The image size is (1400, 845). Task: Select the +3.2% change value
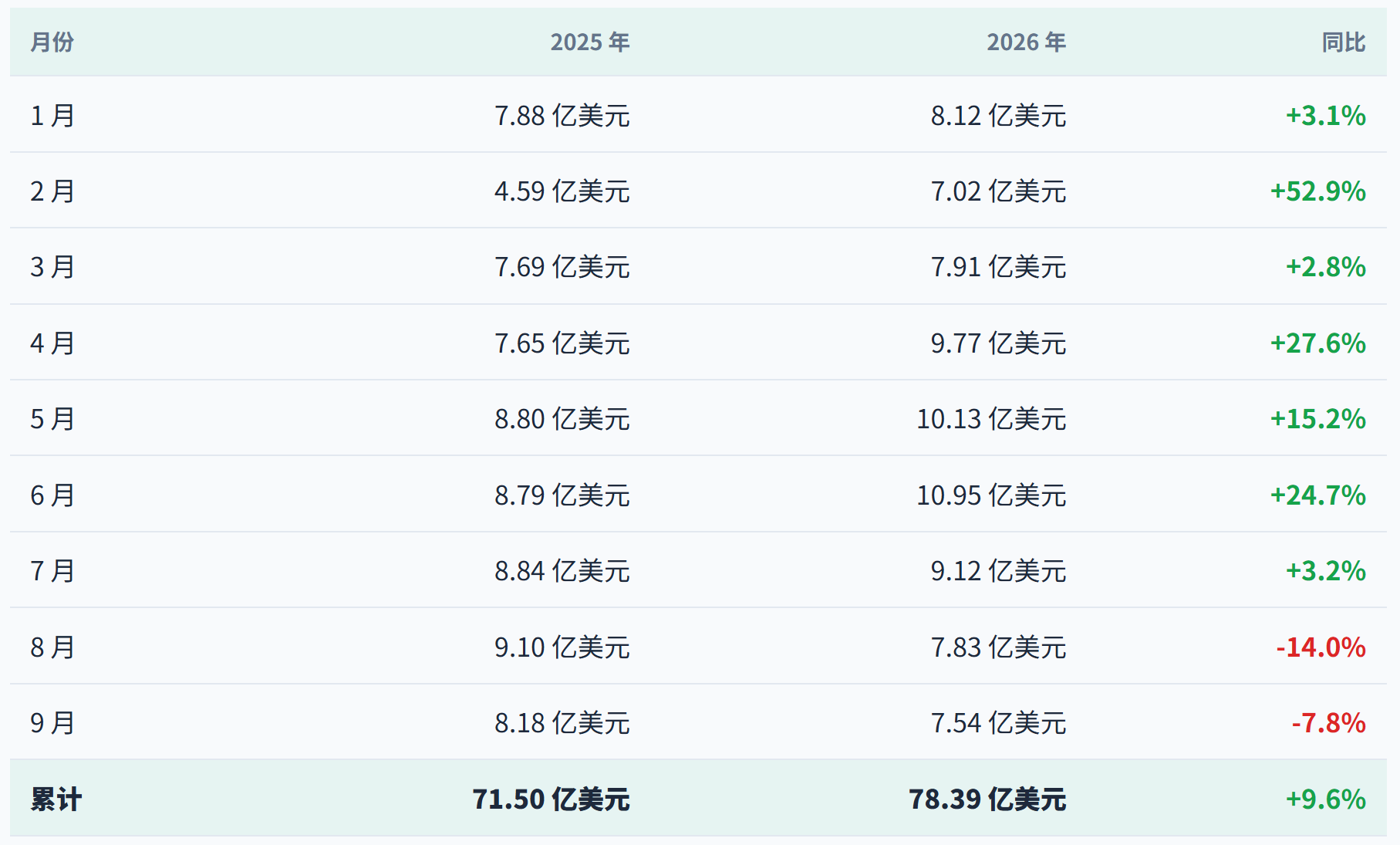[1325, 571]
